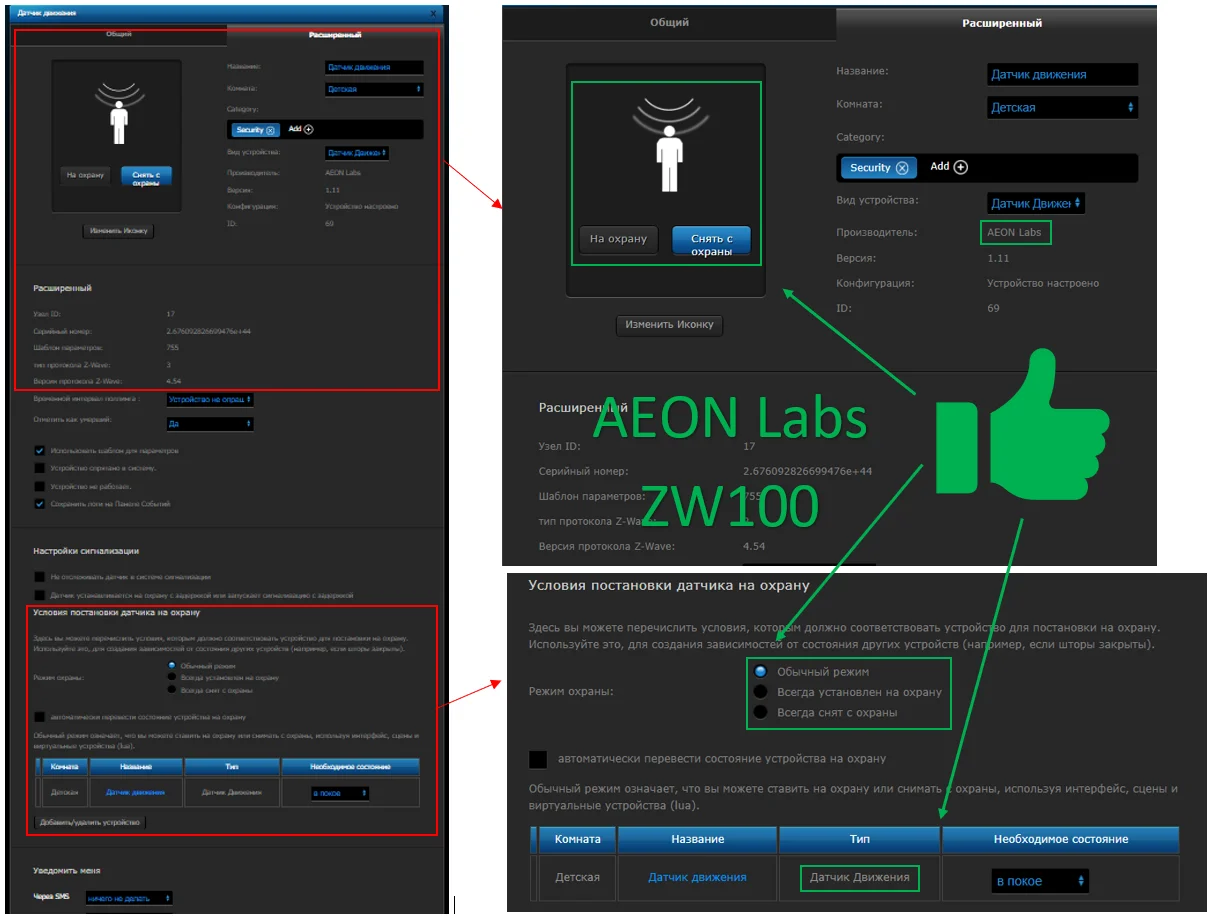Toggle the Устройство не работает checkbox

[x=39, y=485]
